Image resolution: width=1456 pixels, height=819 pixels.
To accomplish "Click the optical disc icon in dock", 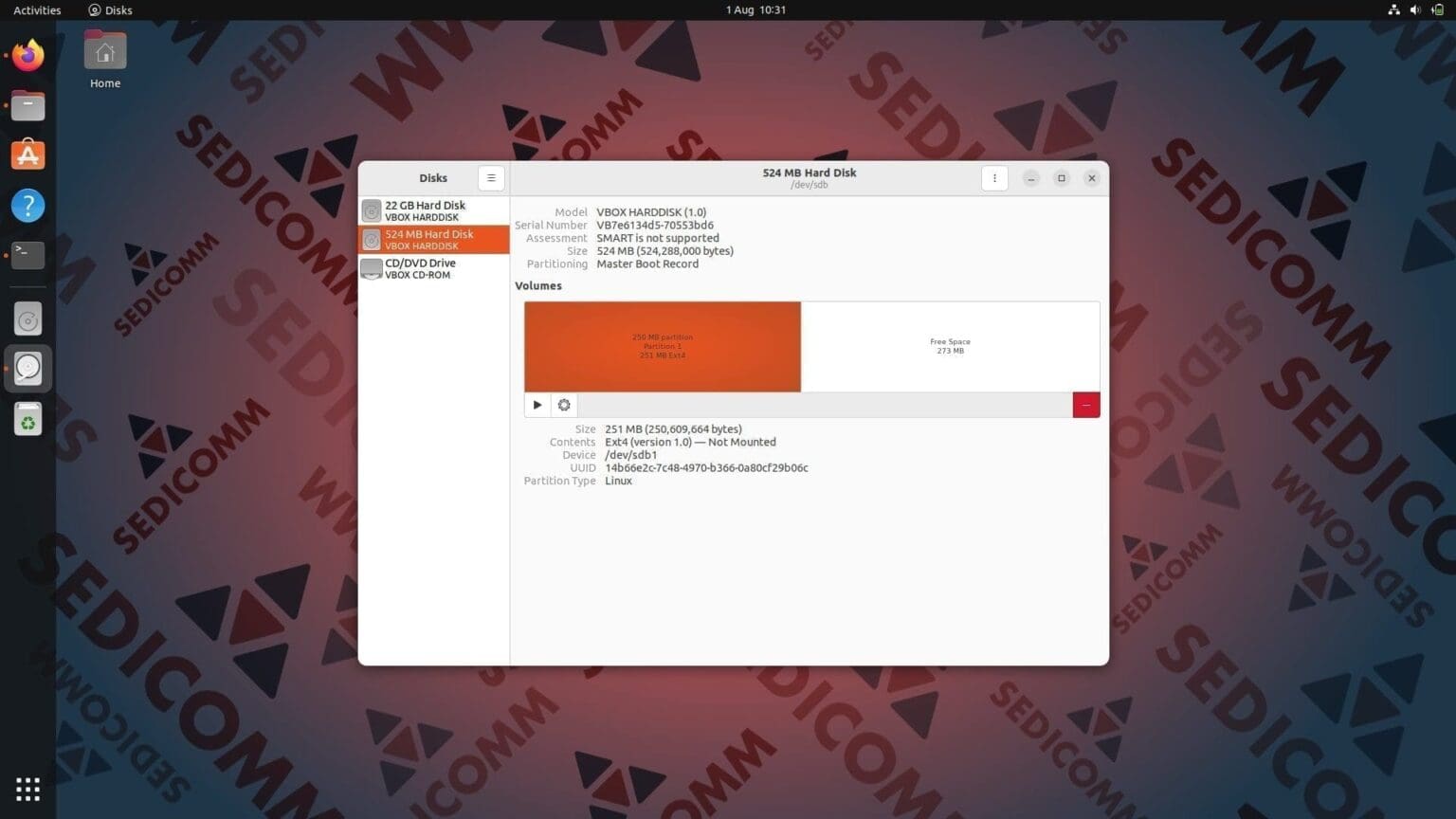I will [x=27, y=319].
